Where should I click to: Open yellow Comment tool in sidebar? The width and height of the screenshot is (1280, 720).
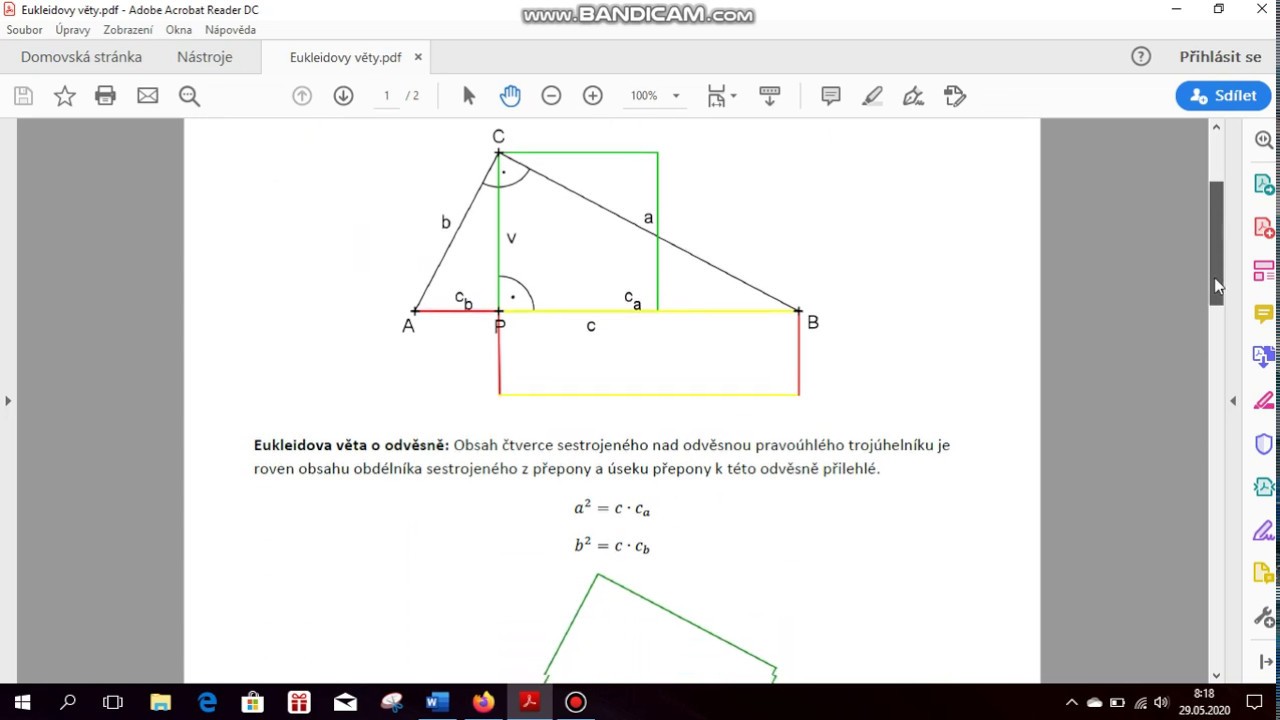click(x=1264, y=314)
